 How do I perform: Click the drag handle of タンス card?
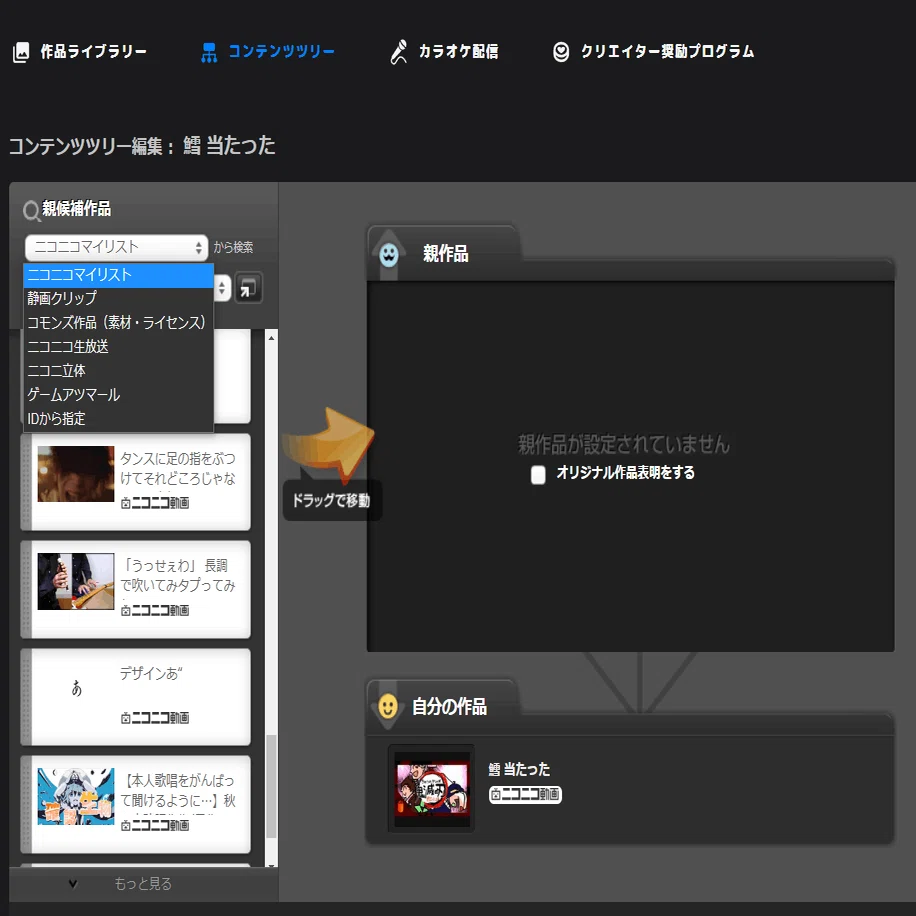coord(26,482)
